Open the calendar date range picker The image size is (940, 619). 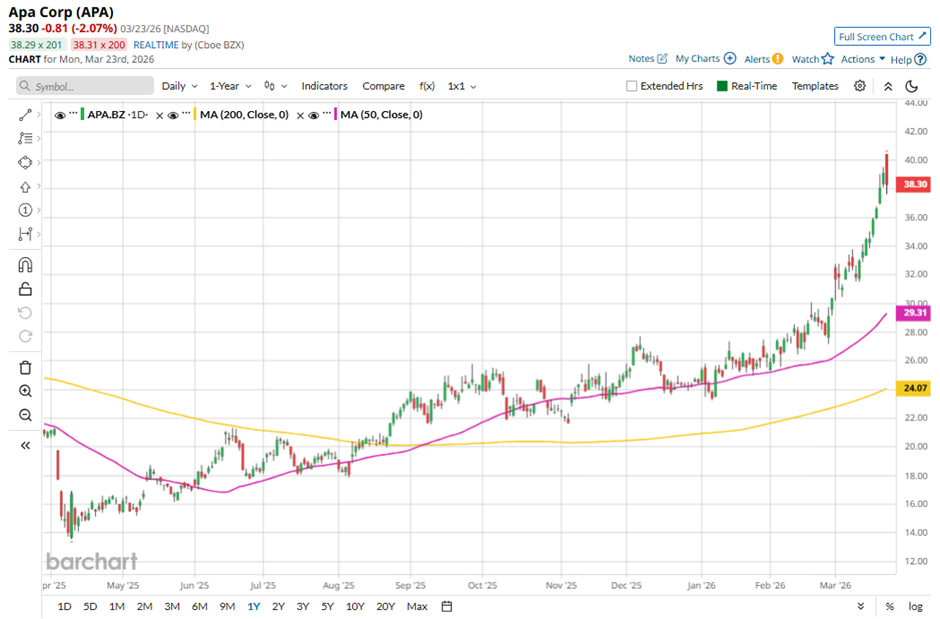pos(447,606)
